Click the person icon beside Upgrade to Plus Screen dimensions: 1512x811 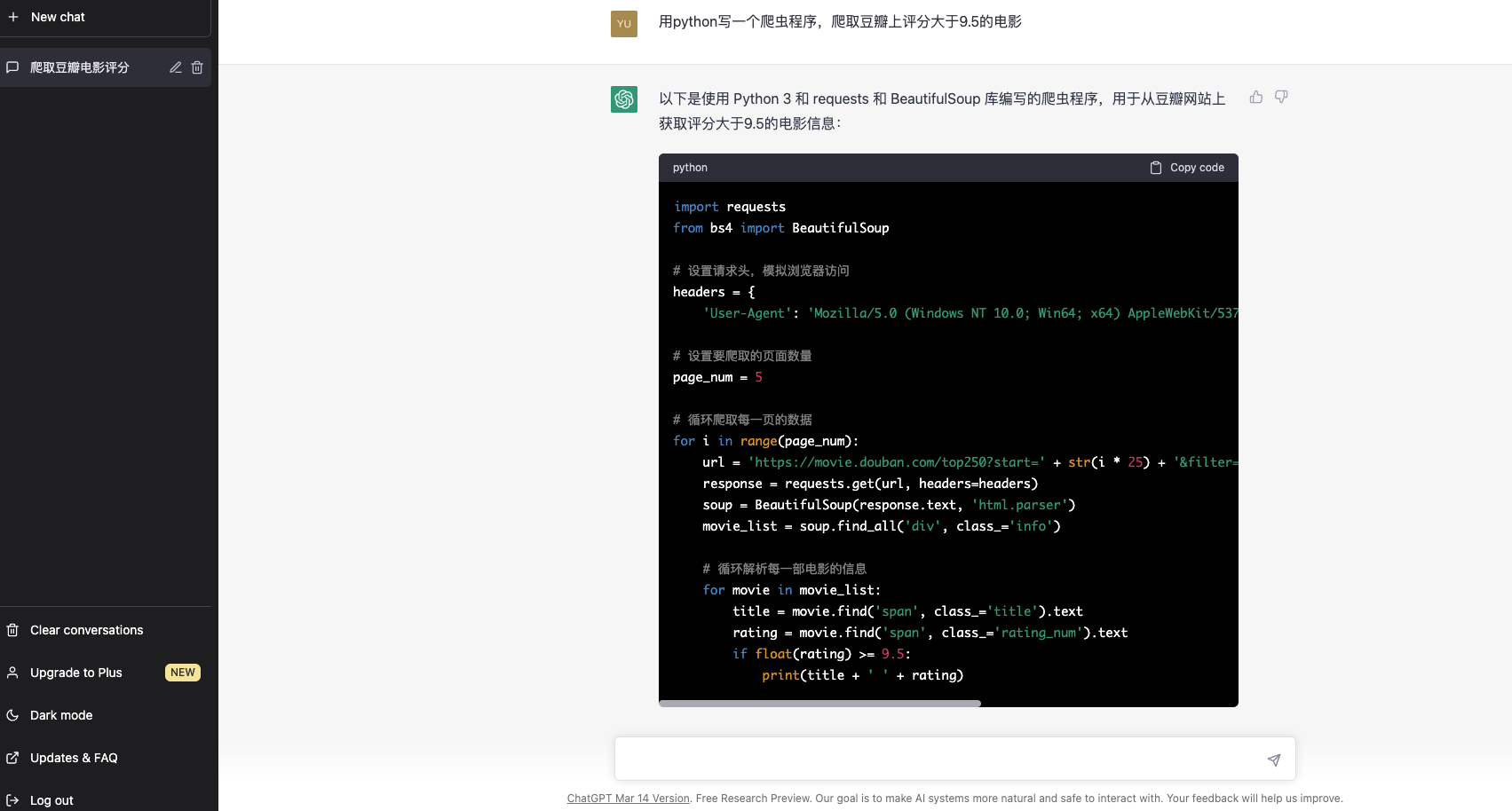click(13, 673)
